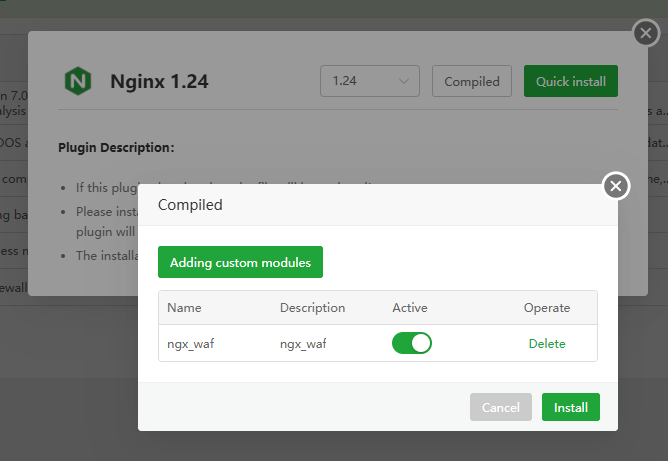Close the Compiled dialog with the X icon
This screenshot has height=461, width=668.
pyautogui.click(x=616, y=186)
